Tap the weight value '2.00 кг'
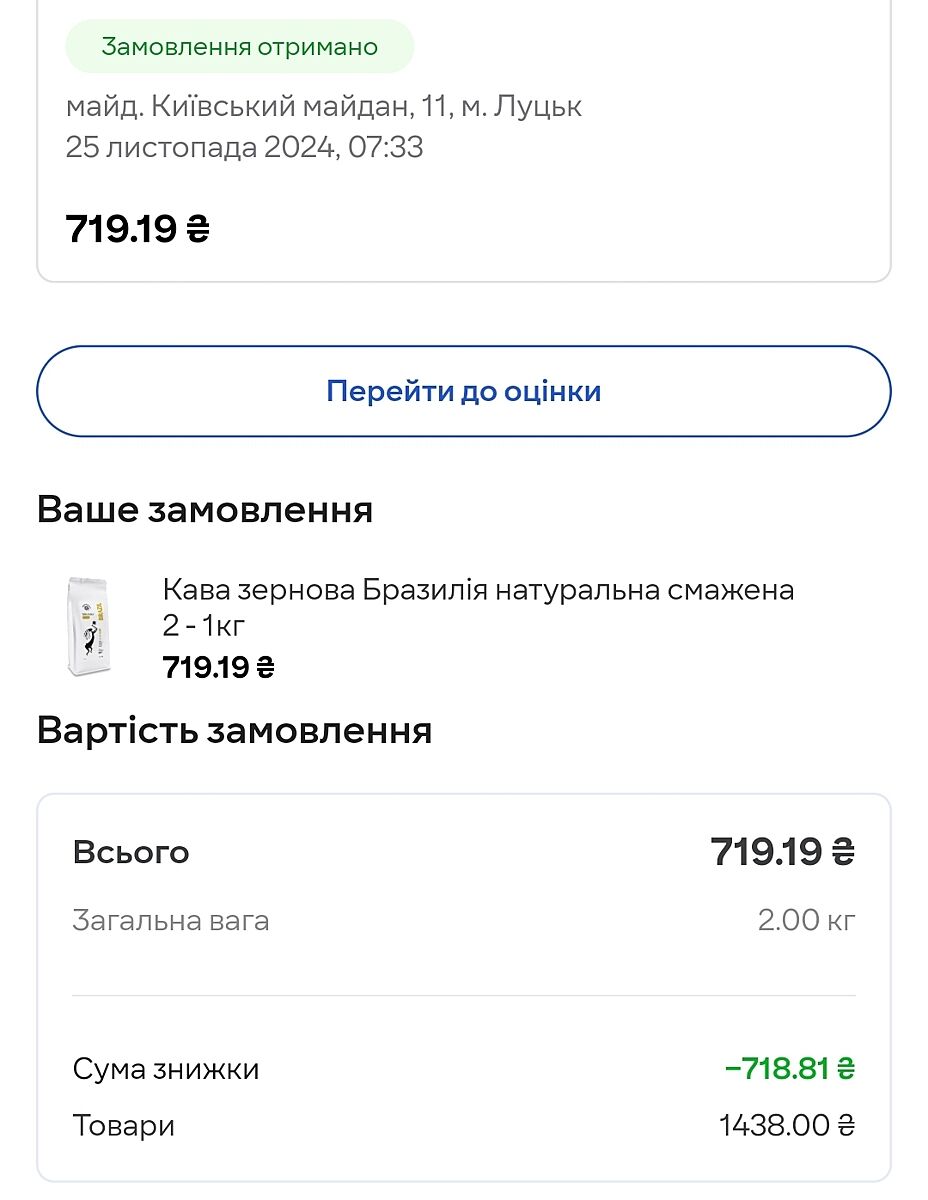Image resolution: width=928 pixels, height=1200 pixels. 806,920
